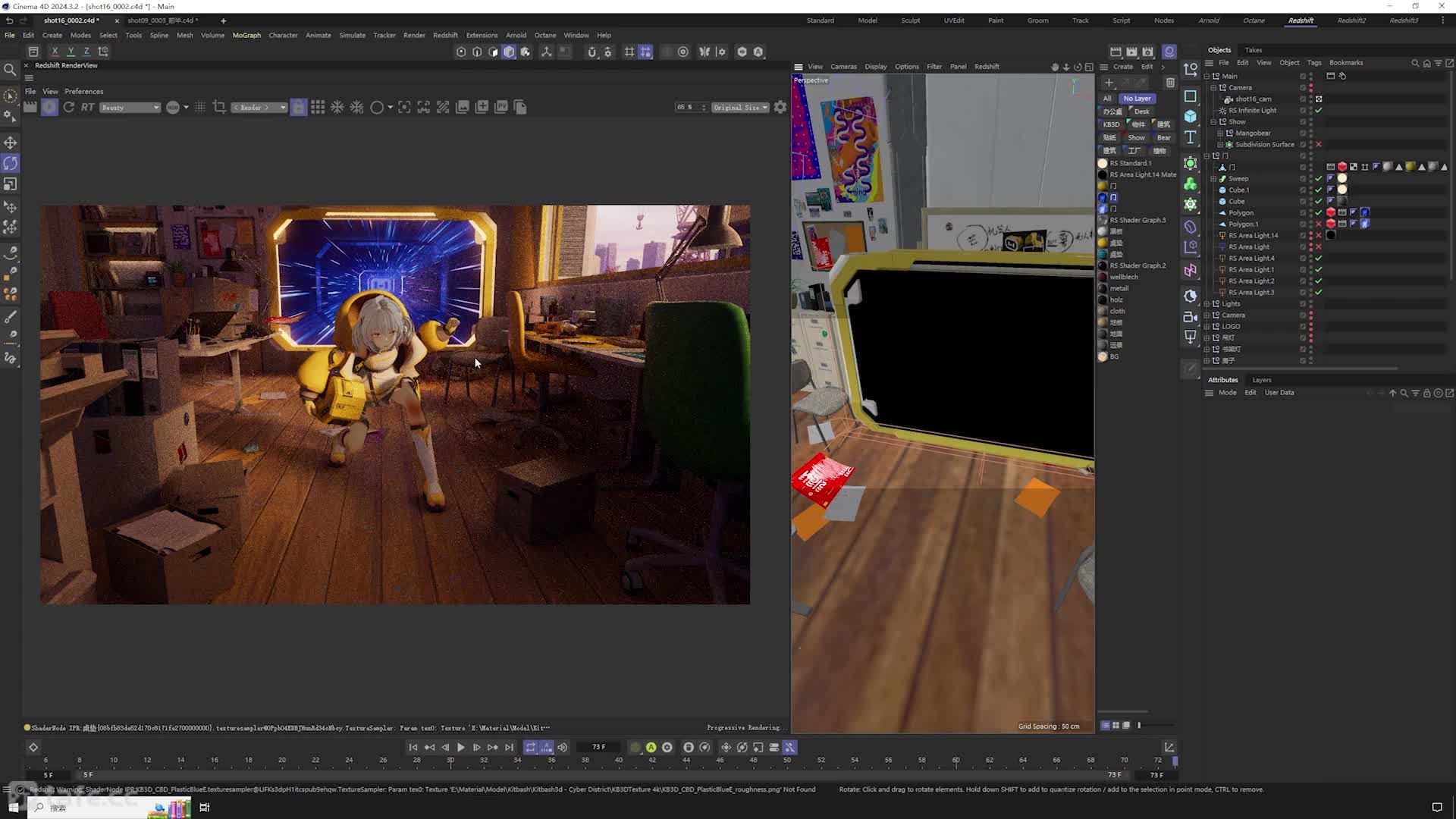Viewport: 1456px width, 819px height.
Task: Open the Render bucket mode dropdown
Action: pos(259,108)
